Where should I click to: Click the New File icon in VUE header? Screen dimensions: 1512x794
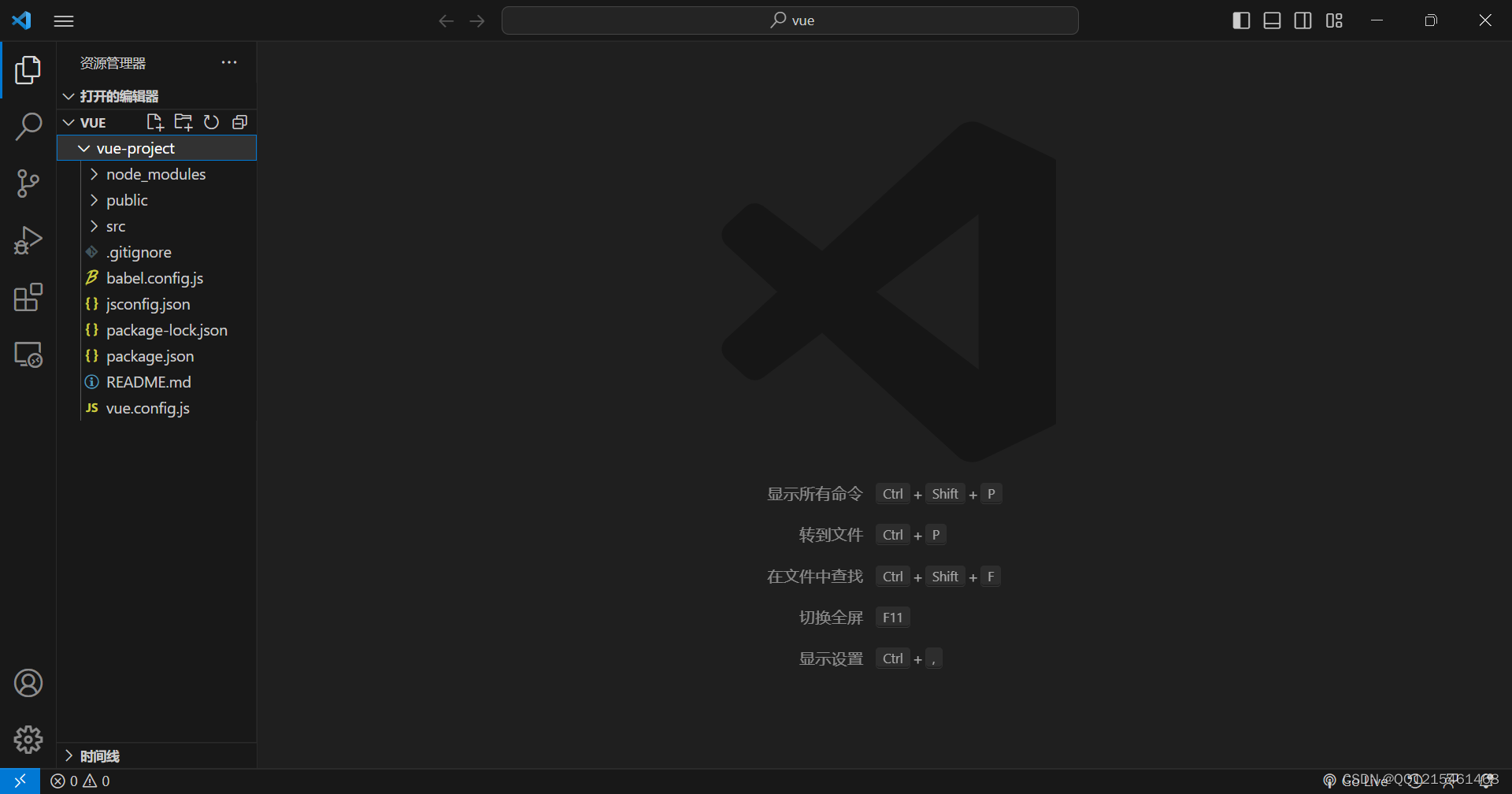(155, 122)
